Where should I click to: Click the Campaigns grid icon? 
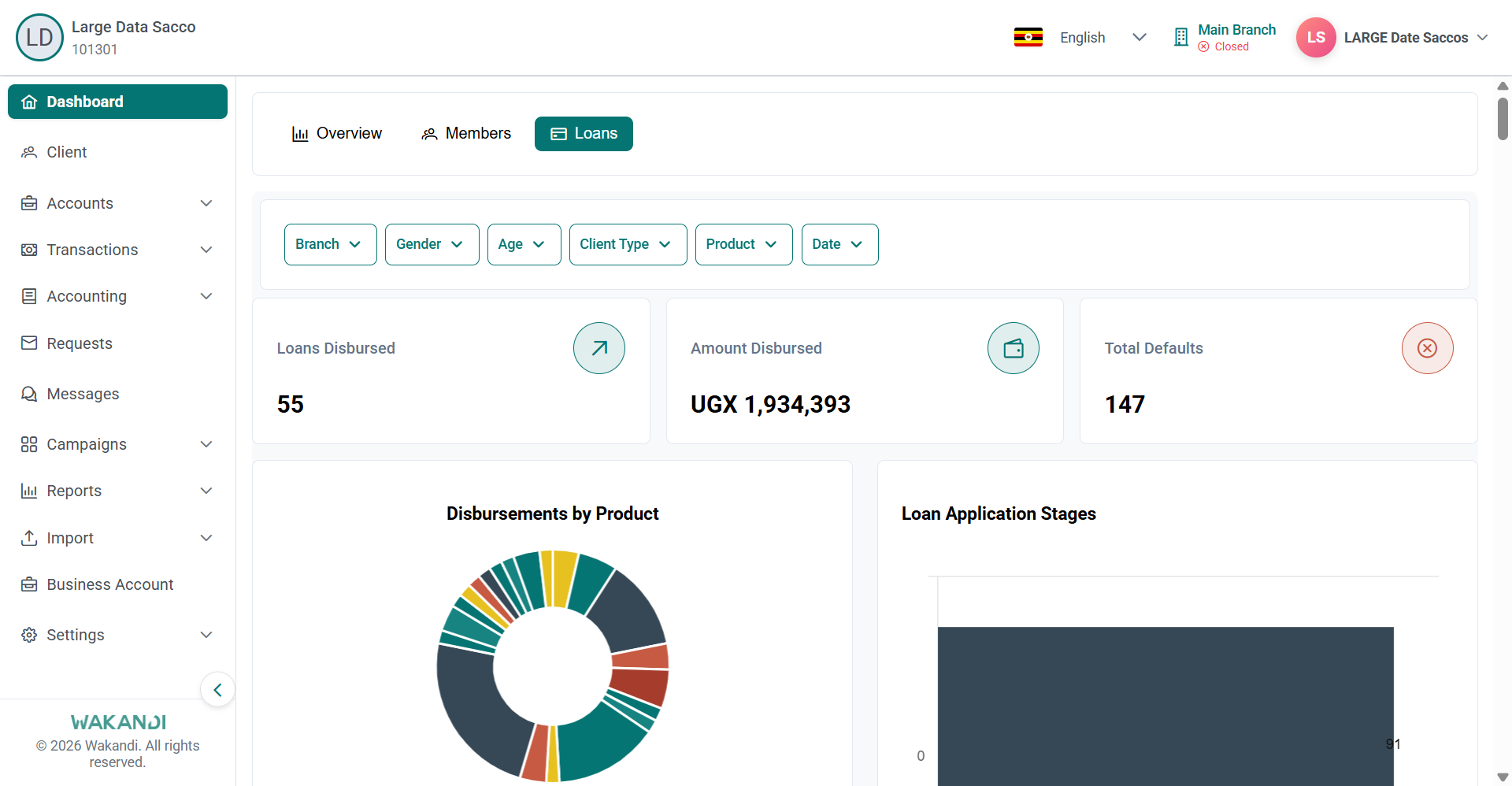click(x=29, y=444)
